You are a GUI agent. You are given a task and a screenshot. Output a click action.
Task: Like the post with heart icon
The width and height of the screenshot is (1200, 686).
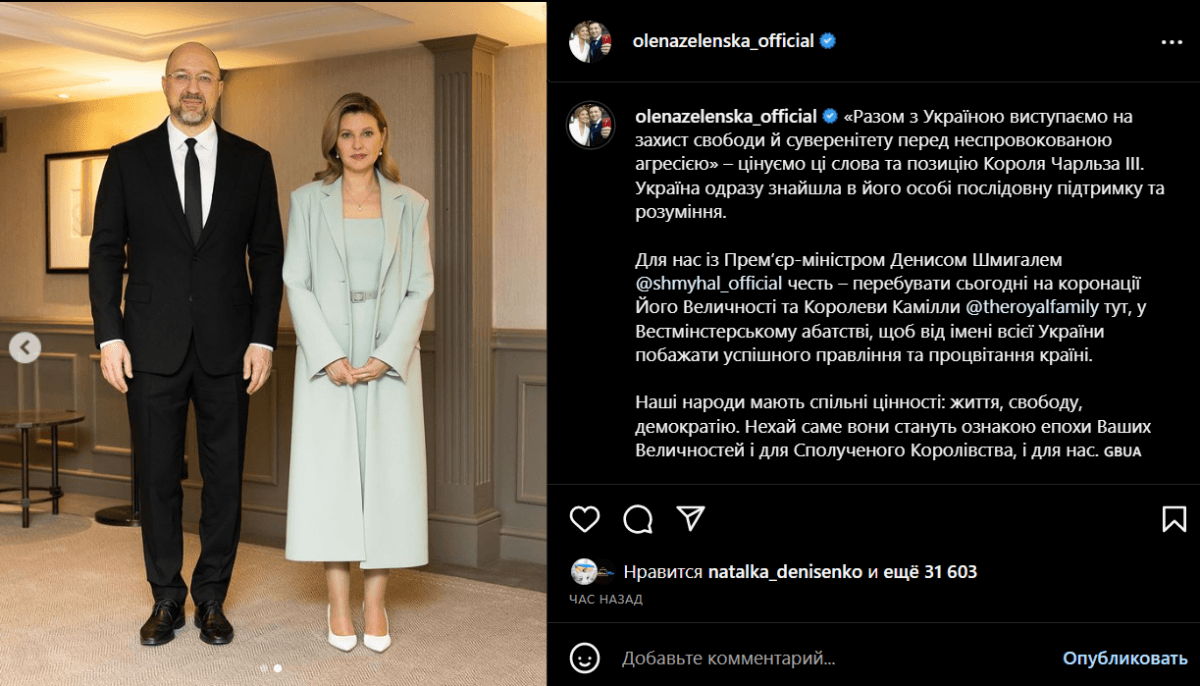tap(585, 518)
